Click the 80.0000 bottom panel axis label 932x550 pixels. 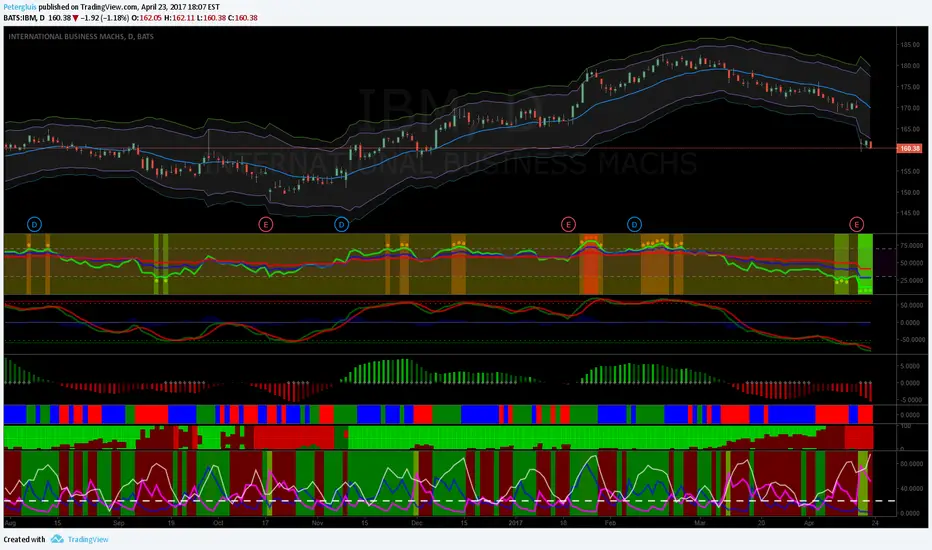click(x=911, y=464)
